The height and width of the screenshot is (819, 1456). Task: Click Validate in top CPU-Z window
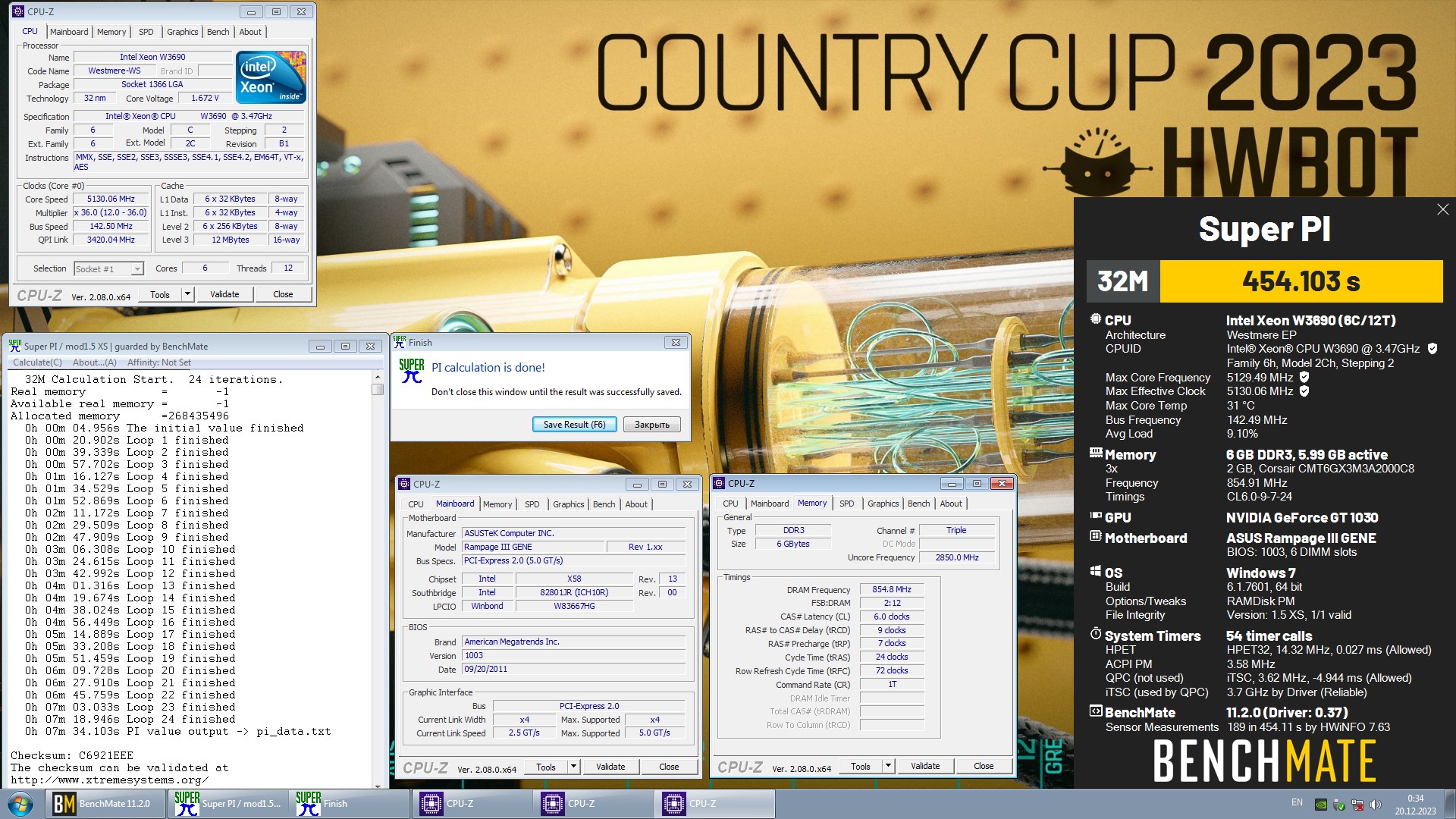pos(224,294)
